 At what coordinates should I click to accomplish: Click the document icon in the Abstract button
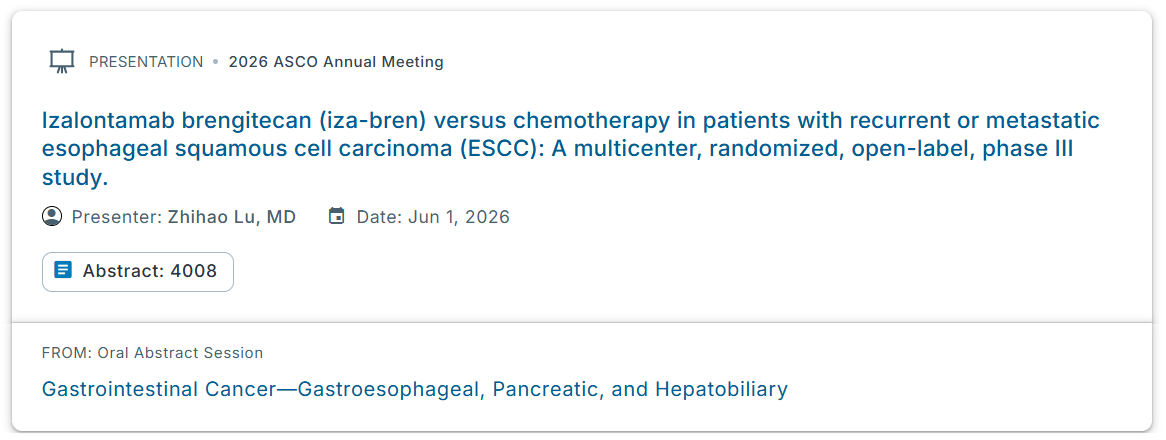63,271
